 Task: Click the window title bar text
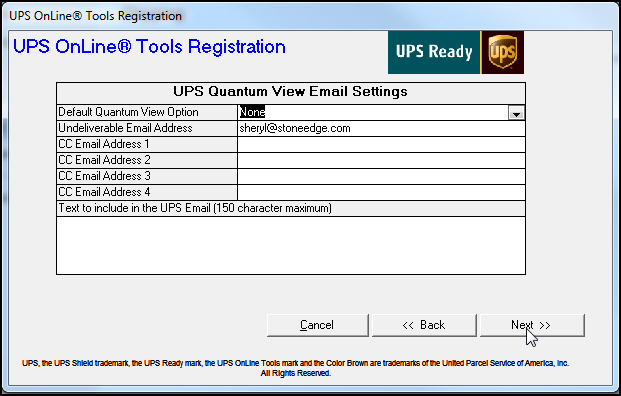click(95, 16)
